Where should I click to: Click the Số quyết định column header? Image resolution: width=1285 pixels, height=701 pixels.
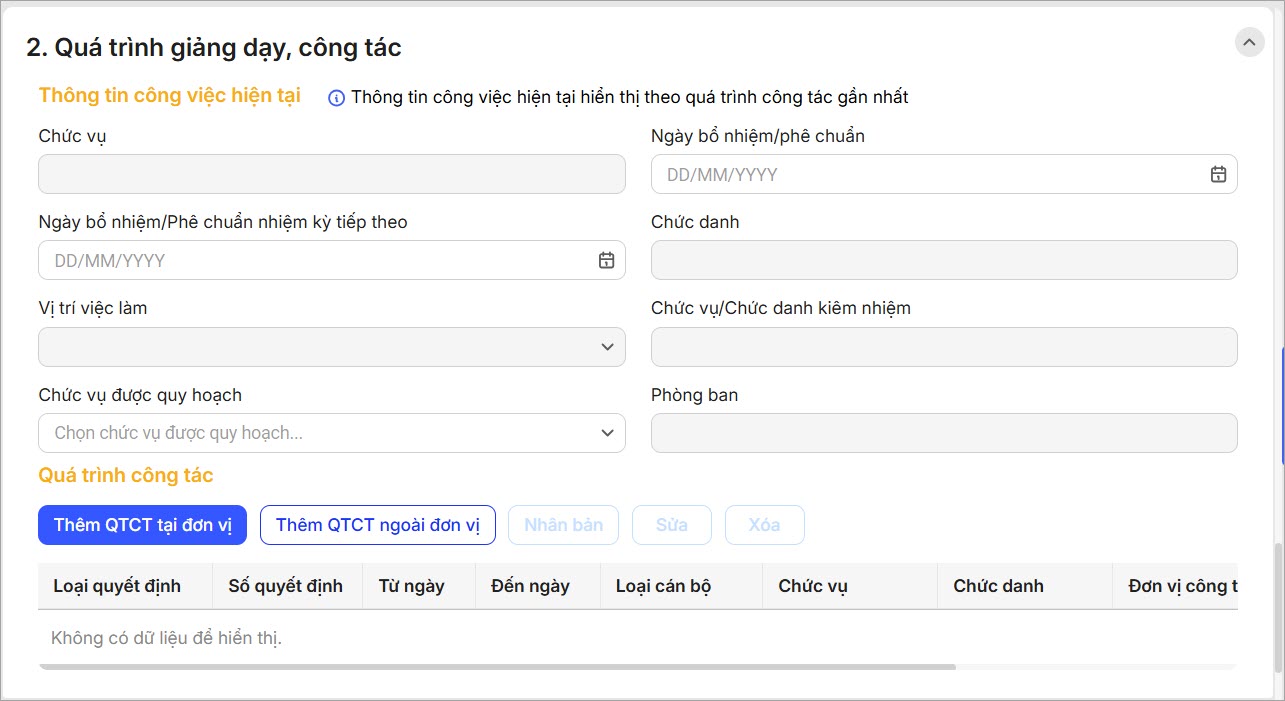pos(285,586)
